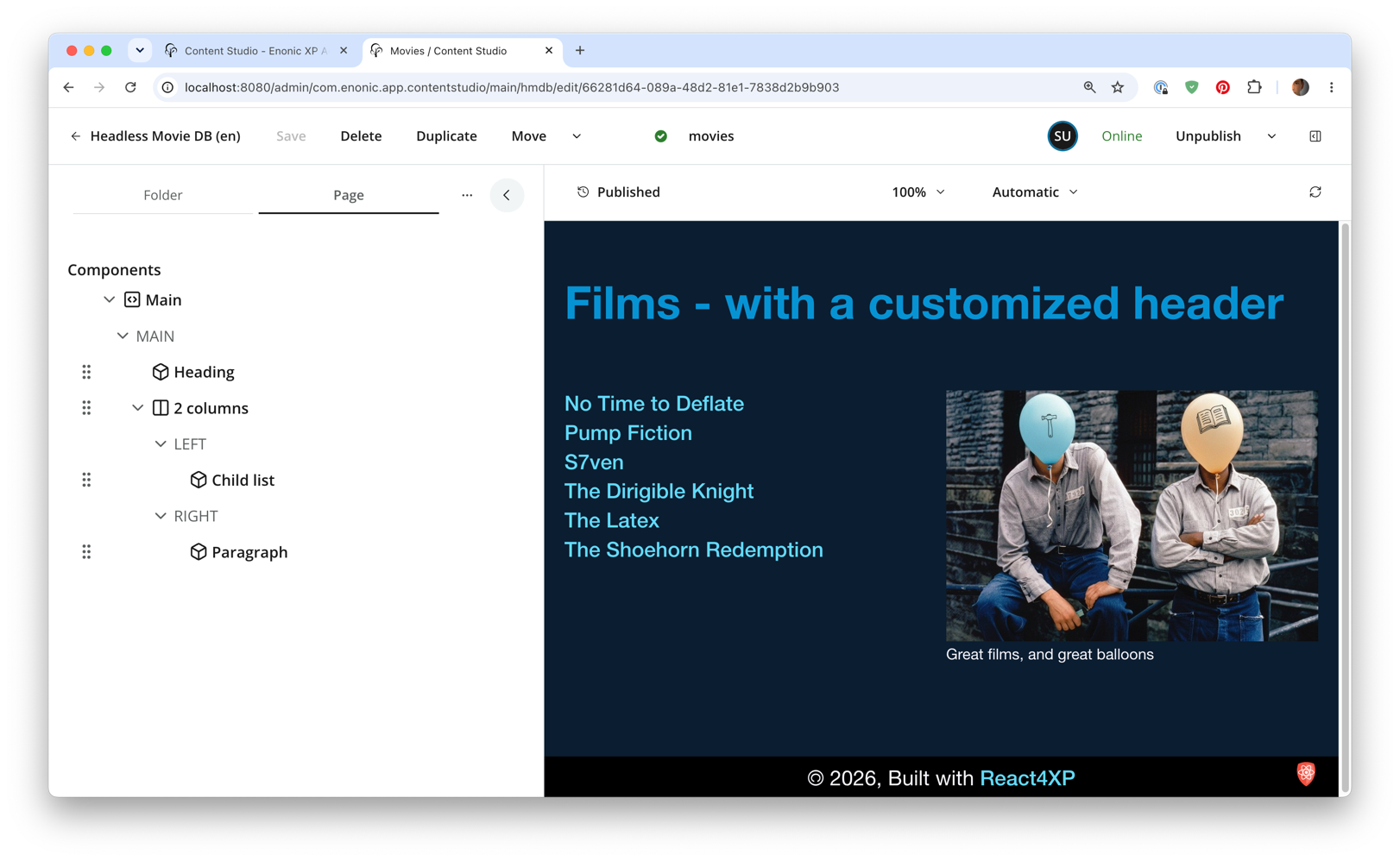Click the SU user avatar
This screenshot has width=1400, height=861.
pos(1062,136)
